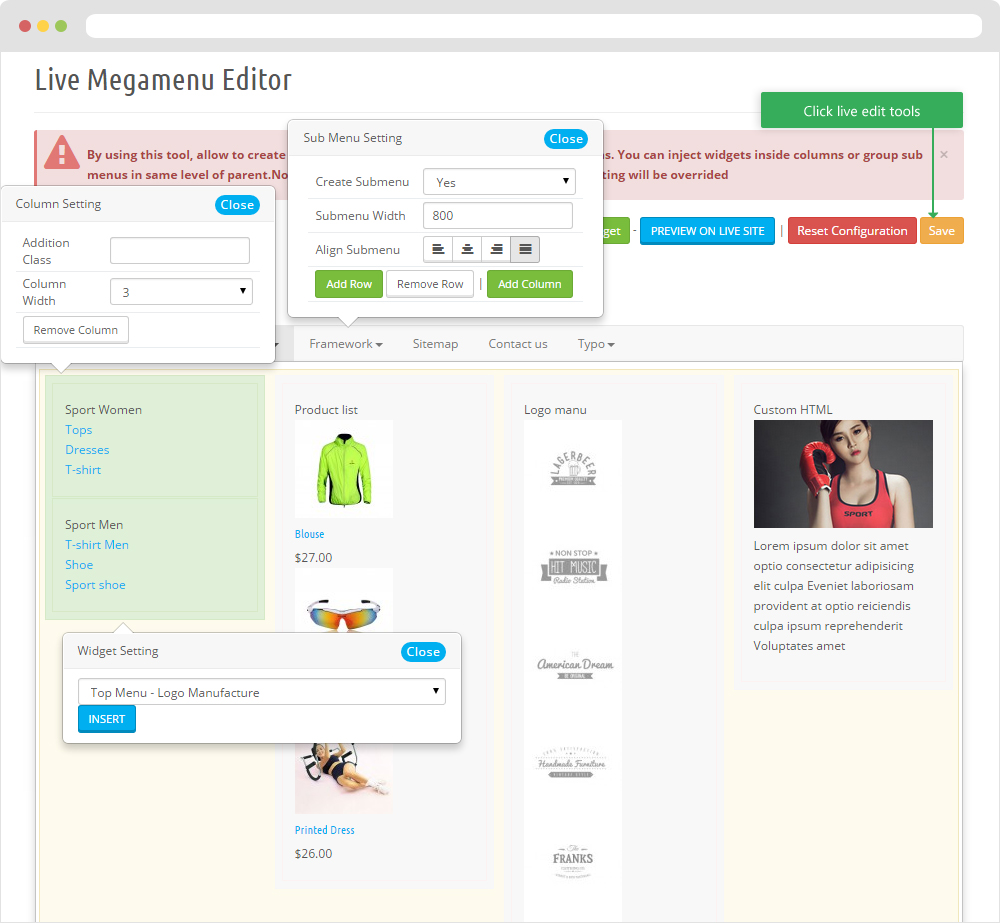The width and height of the screenshot is (1000, 923).
Task: Dismiss the red warning alert
Action: (944, 155)
